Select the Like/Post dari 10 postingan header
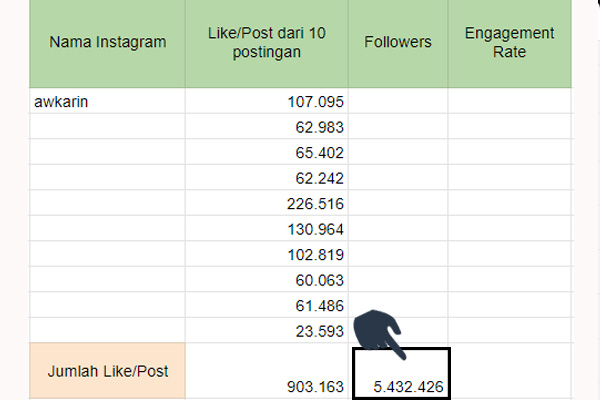 (x=267, y=43)
